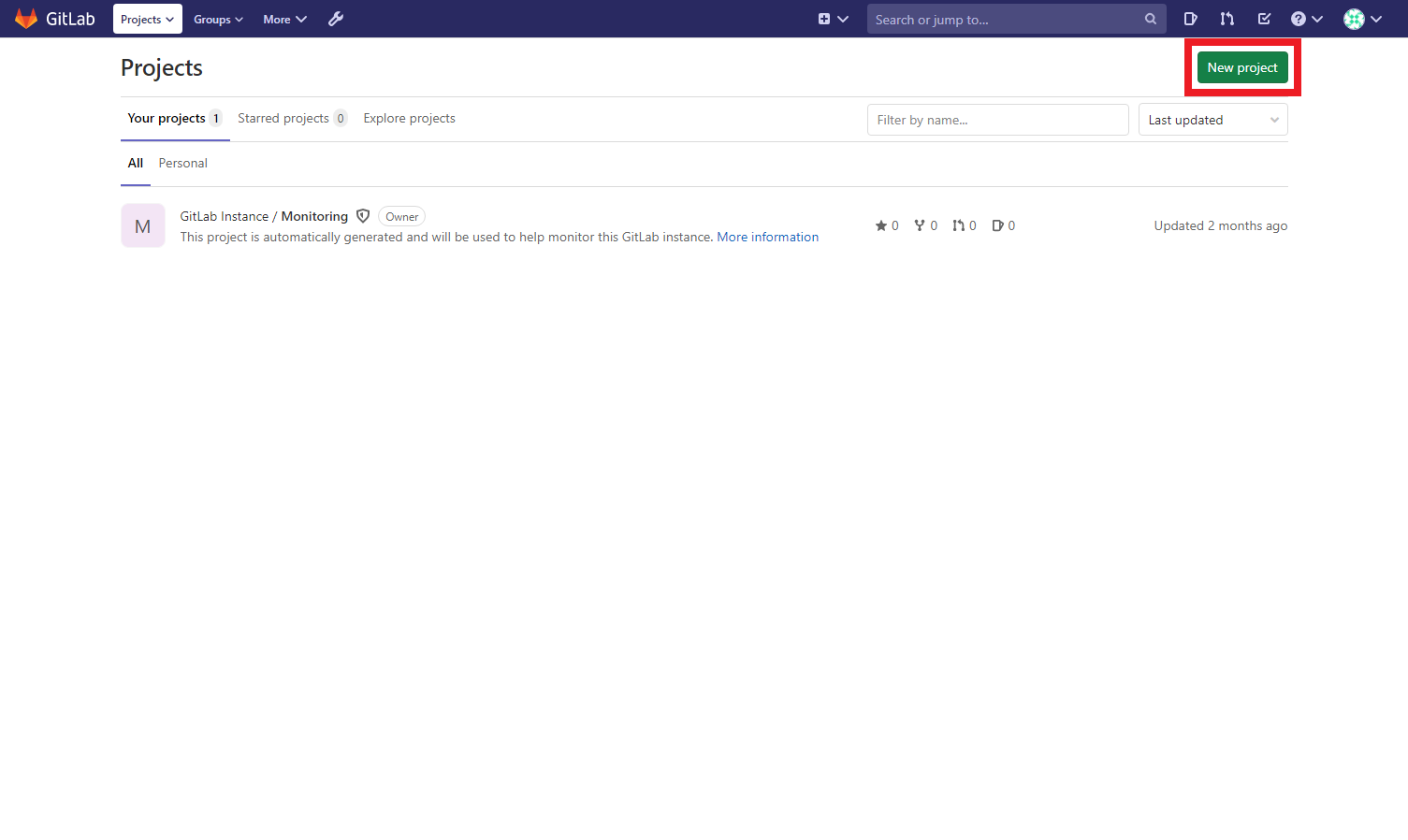Screen dimensions: 1408x840
Task: Open the Last updated sort dropdown
Action: [x=1212, y=120]
